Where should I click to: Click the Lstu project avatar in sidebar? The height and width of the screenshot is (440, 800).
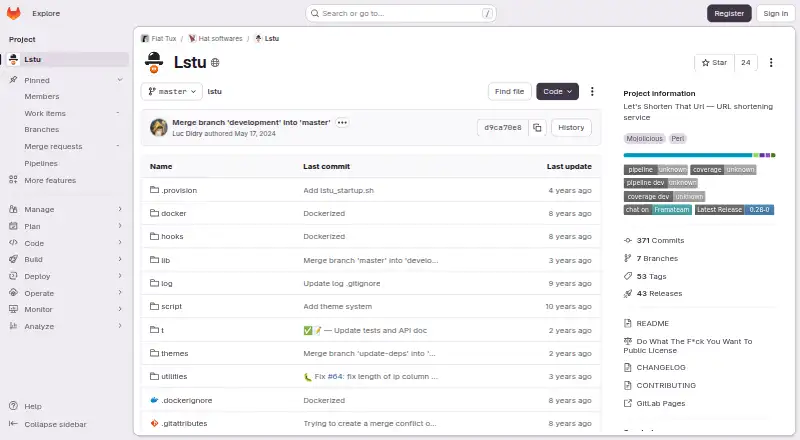14,59
